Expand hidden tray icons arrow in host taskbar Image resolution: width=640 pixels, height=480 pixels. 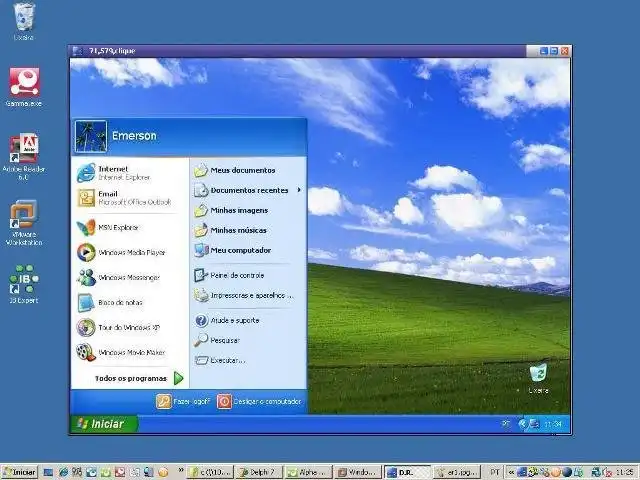tap(511, 472)
